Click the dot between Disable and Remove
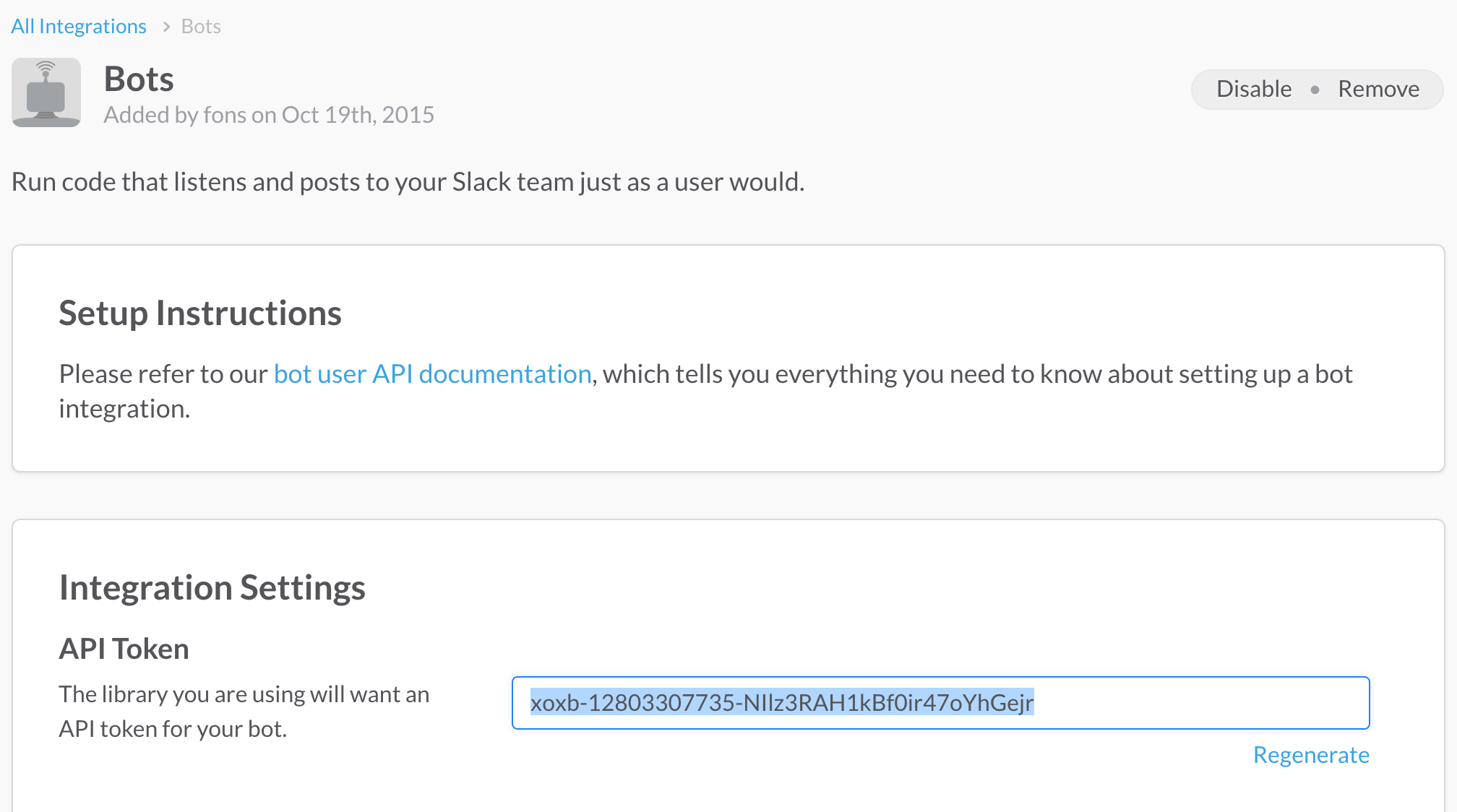Viewport: 1457px width, 812px height. click(x=1315, y=90)
